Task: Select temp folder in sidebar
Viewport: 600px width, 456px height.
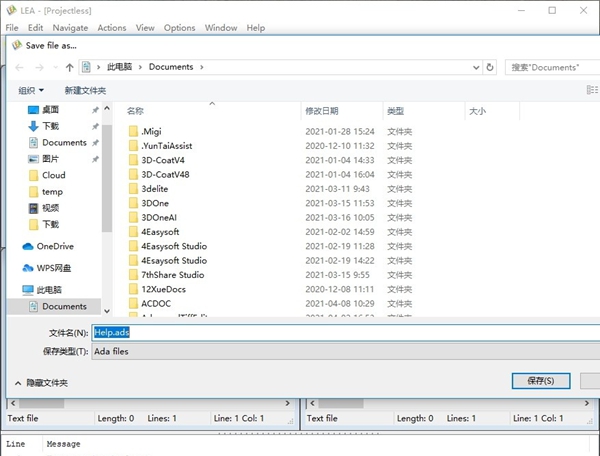Action: coord(52,192)
